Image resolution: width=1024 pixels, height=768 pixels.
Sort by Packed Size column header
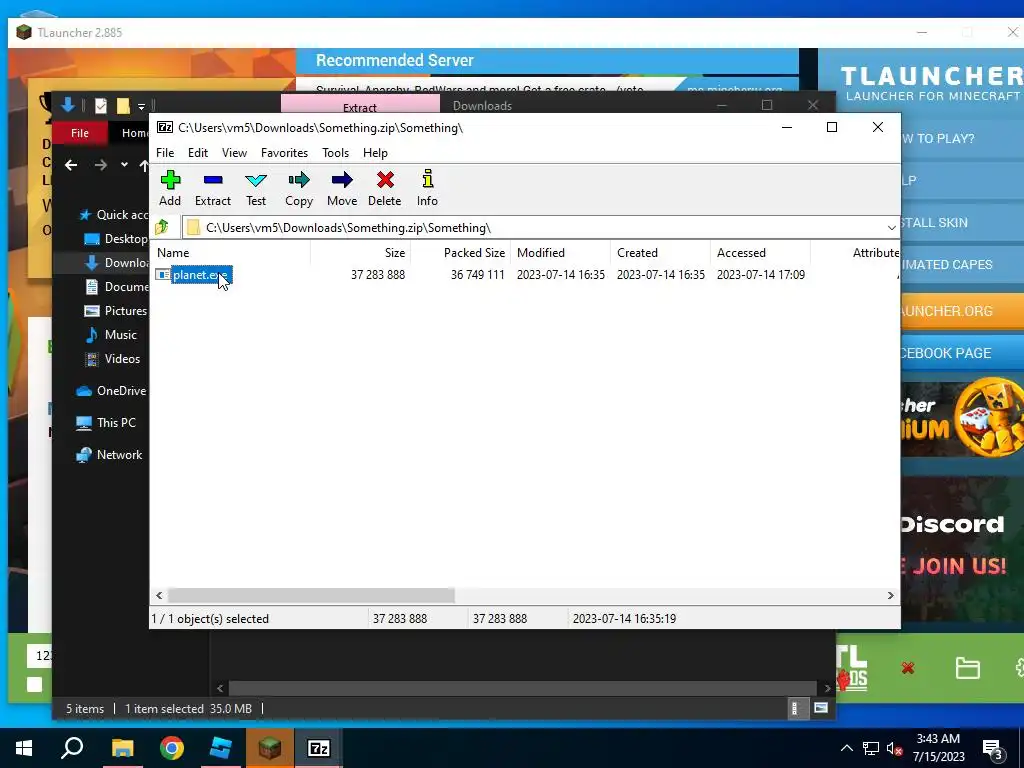[460, 253]
